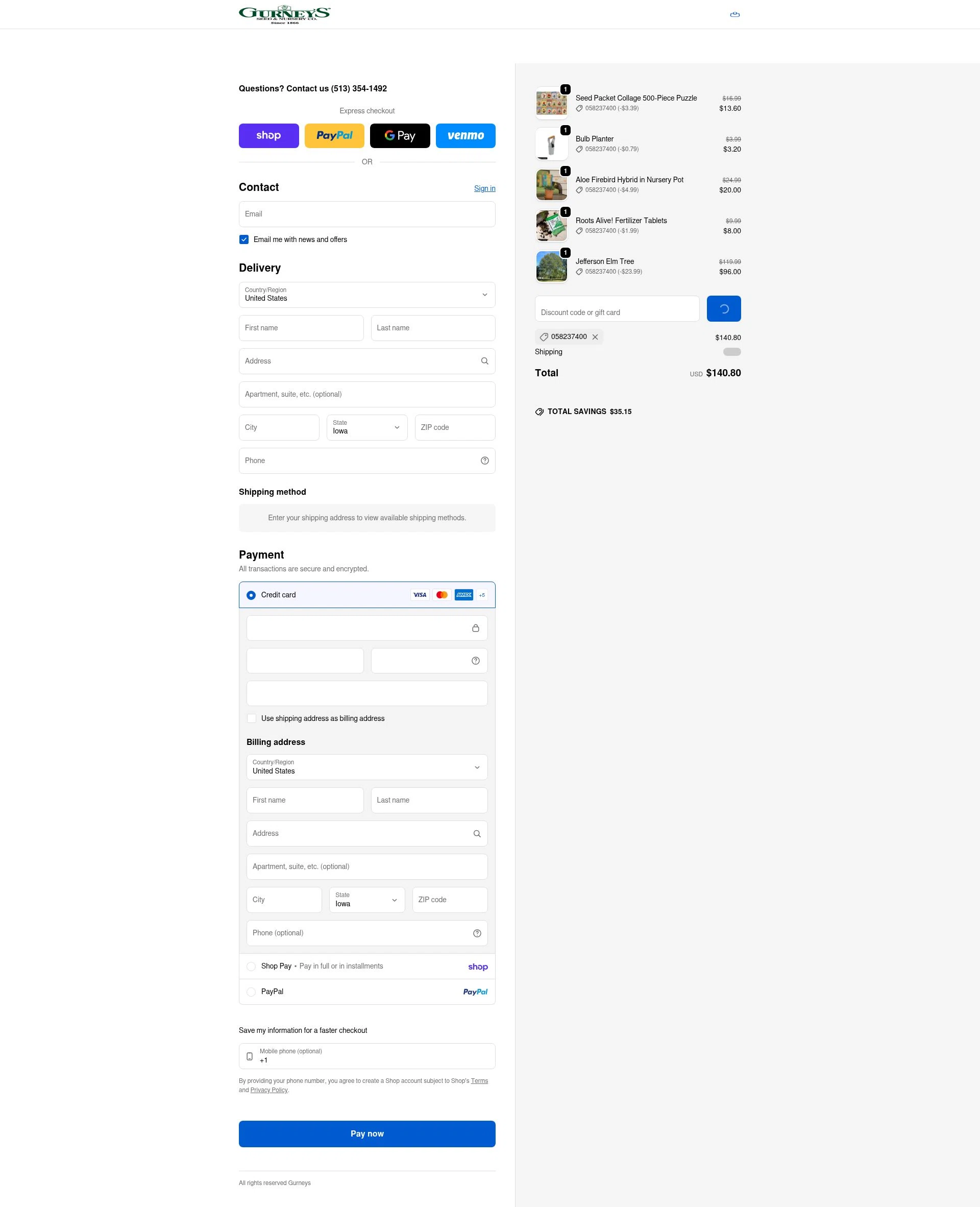Select the PayPal payment radio option
Viewport: 980px width, 1207px height.
(251, 992)
